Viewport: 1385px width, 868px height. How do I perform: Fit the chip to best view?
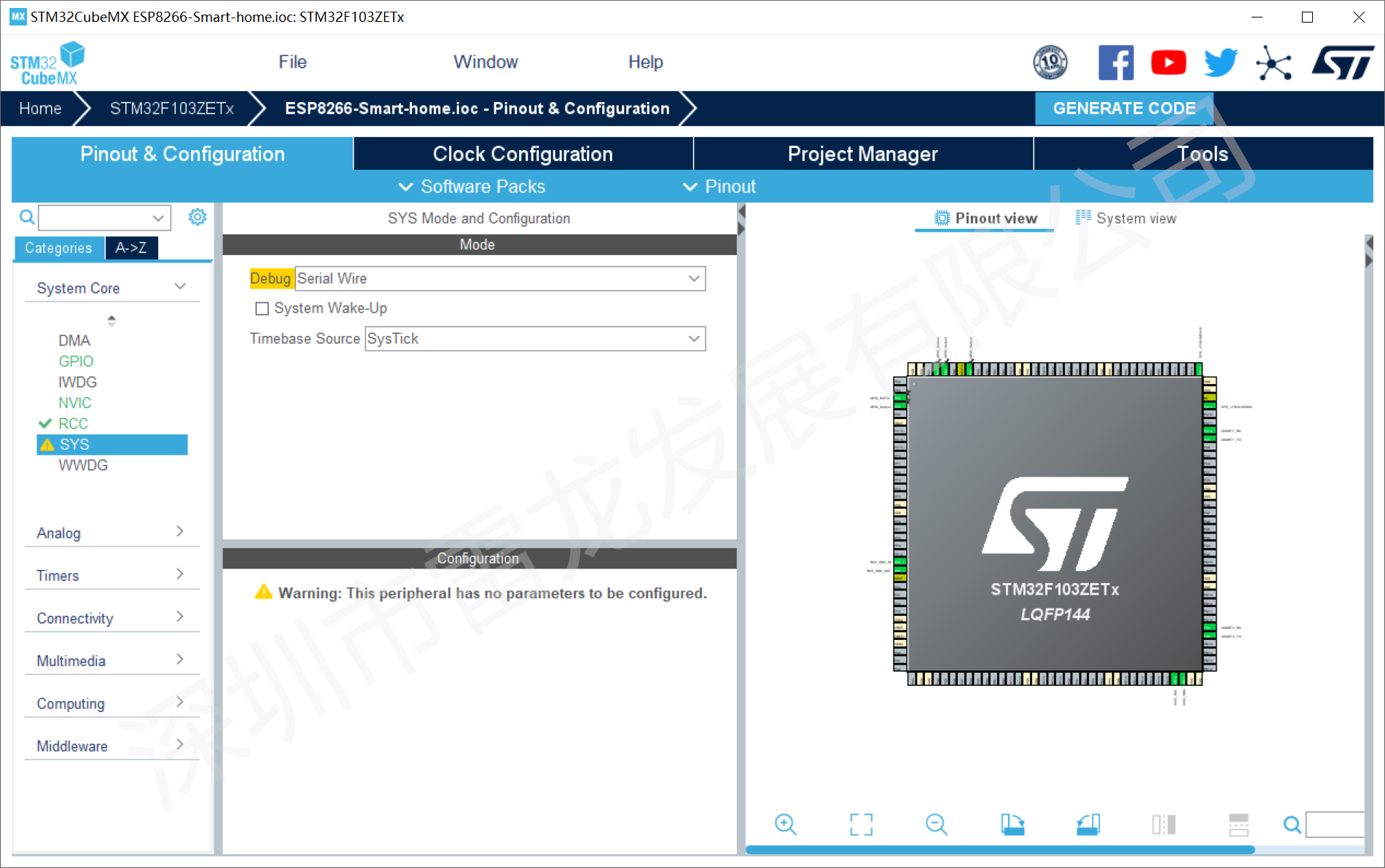861,824
